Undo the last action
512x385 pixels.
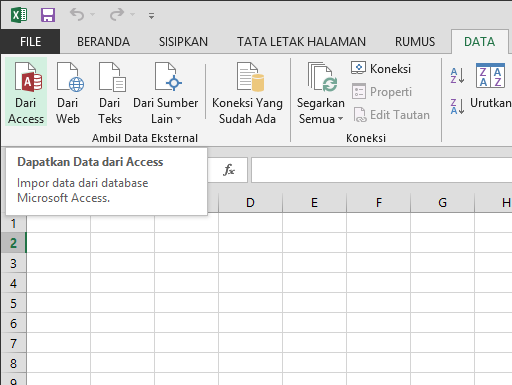[x=77, y=15]
